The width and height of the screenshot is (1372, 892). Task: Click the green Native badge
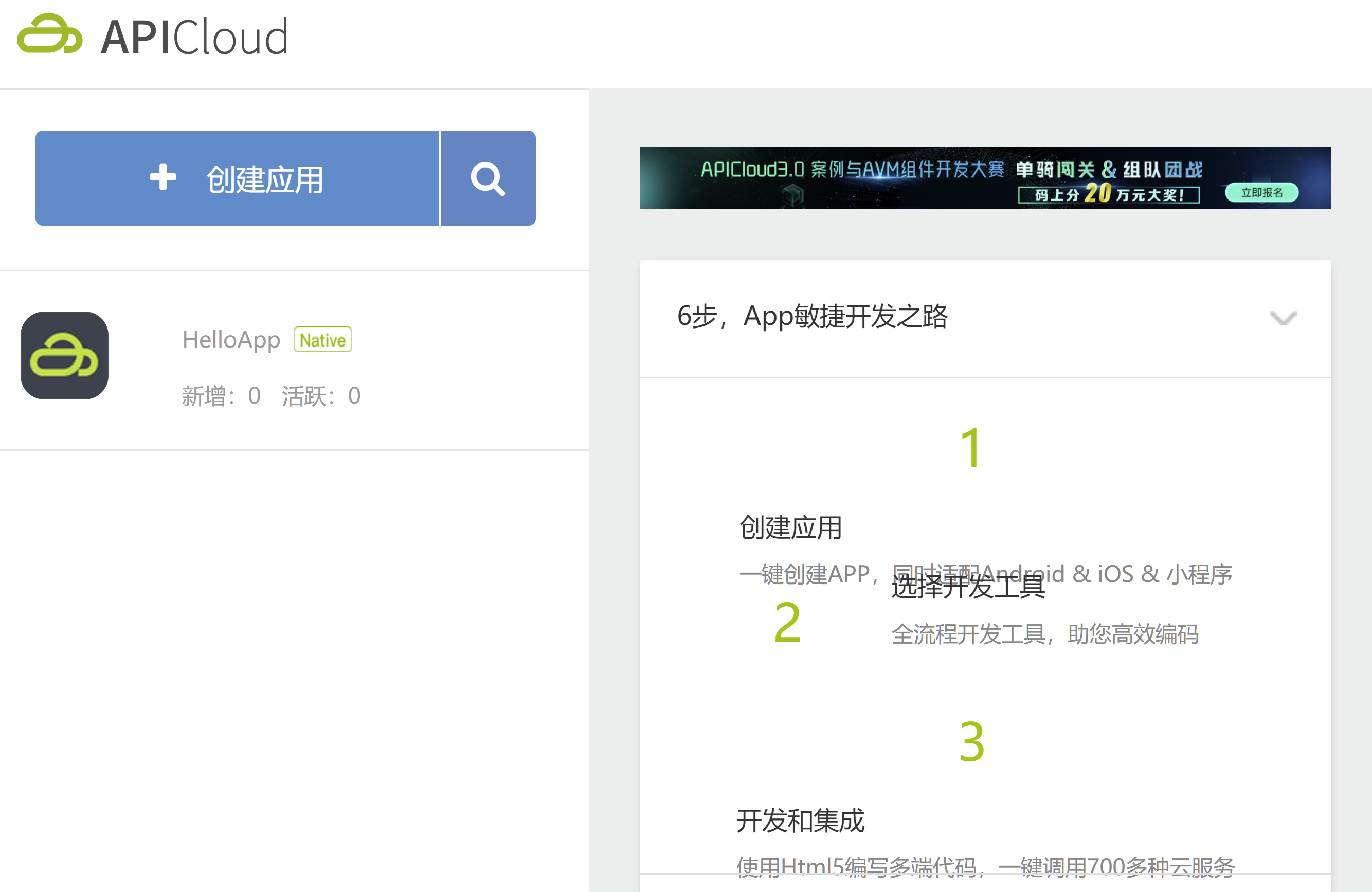[322, 340]
